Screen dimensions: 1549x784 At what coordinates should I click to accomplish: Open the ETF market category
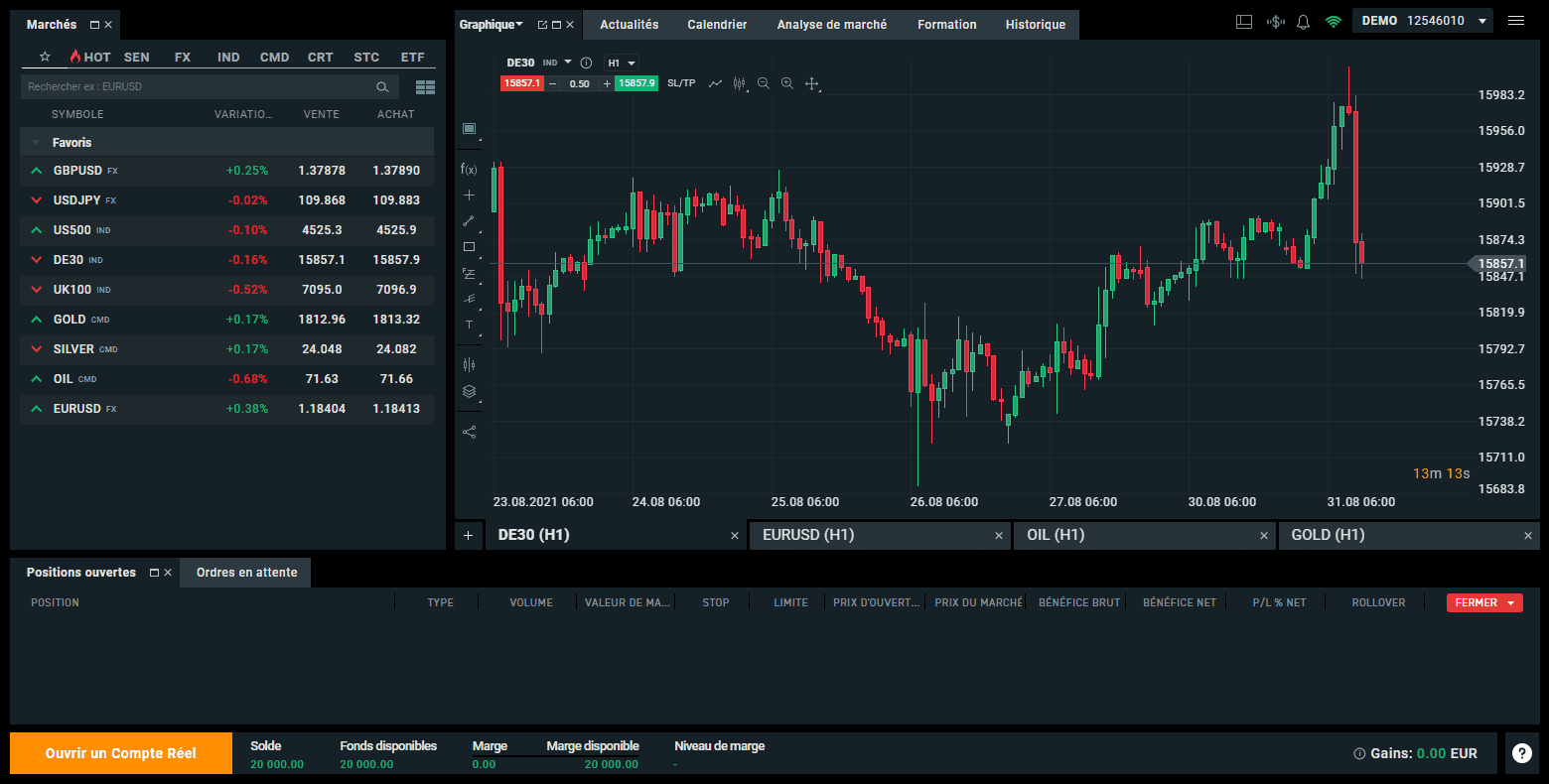tap(413, 57)
